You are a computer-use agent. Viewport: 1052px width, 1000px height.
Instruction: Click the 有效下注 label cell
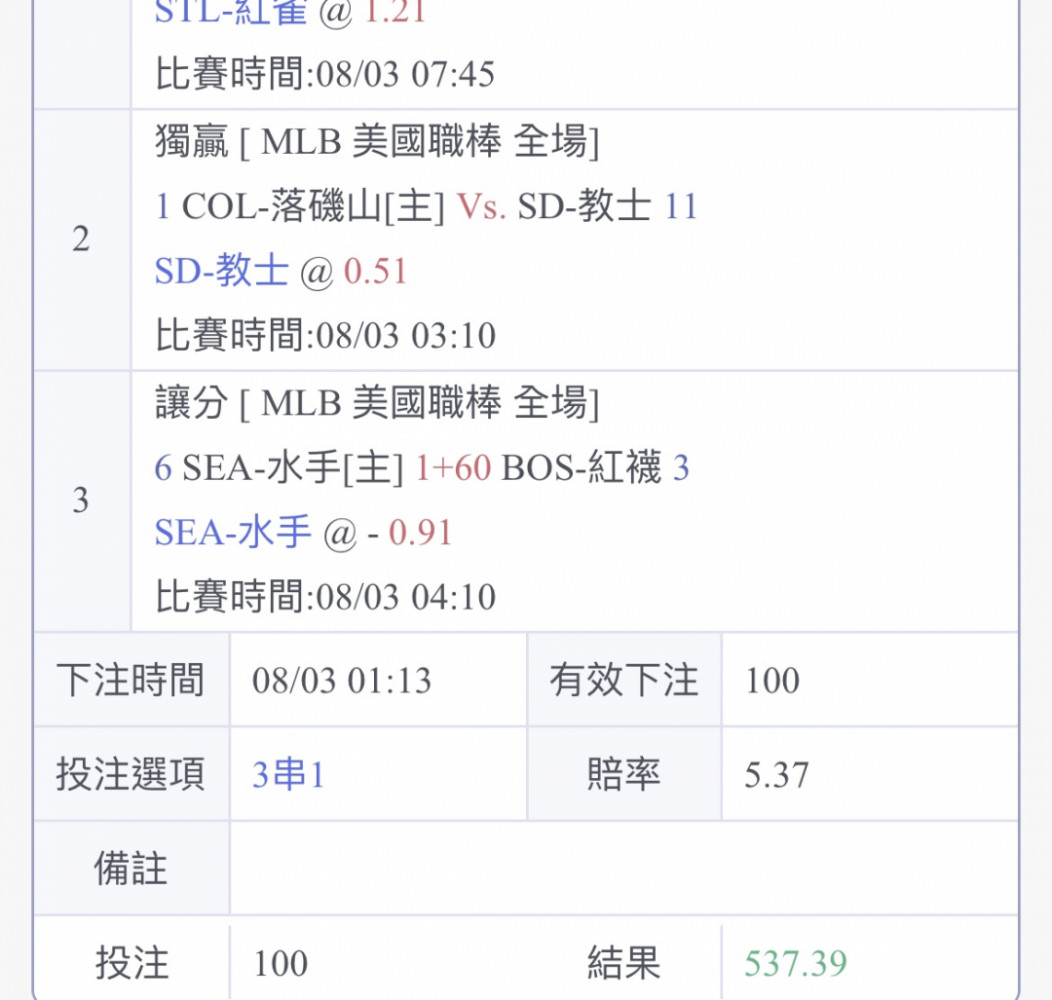[x=625, y=680]
